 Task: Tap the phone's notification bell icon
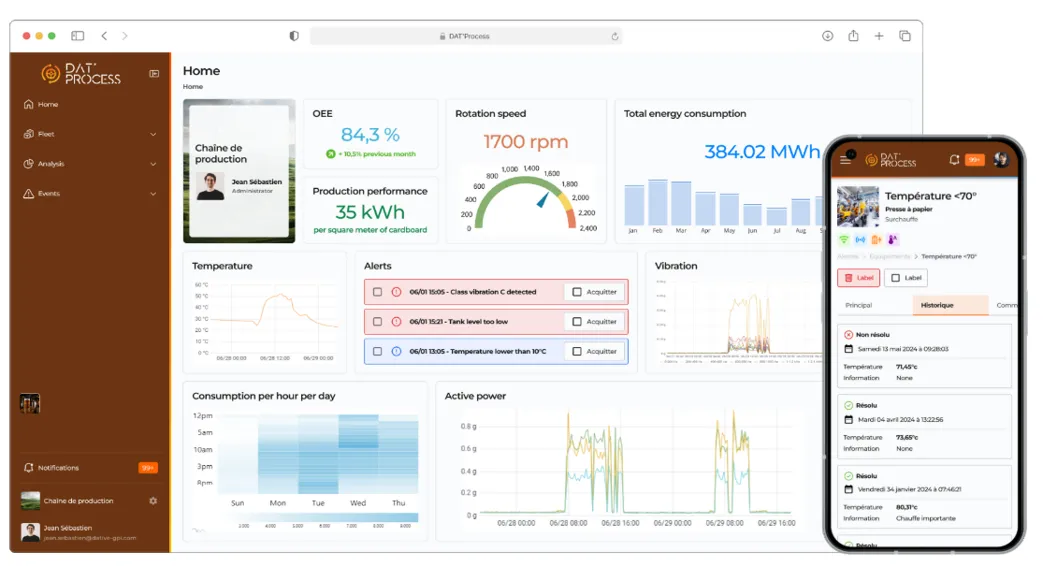point(954,160)
